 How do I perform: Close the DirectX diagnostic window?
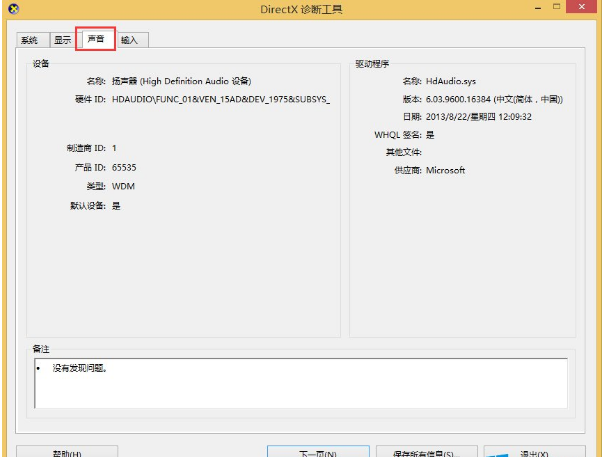coord(582,7)
